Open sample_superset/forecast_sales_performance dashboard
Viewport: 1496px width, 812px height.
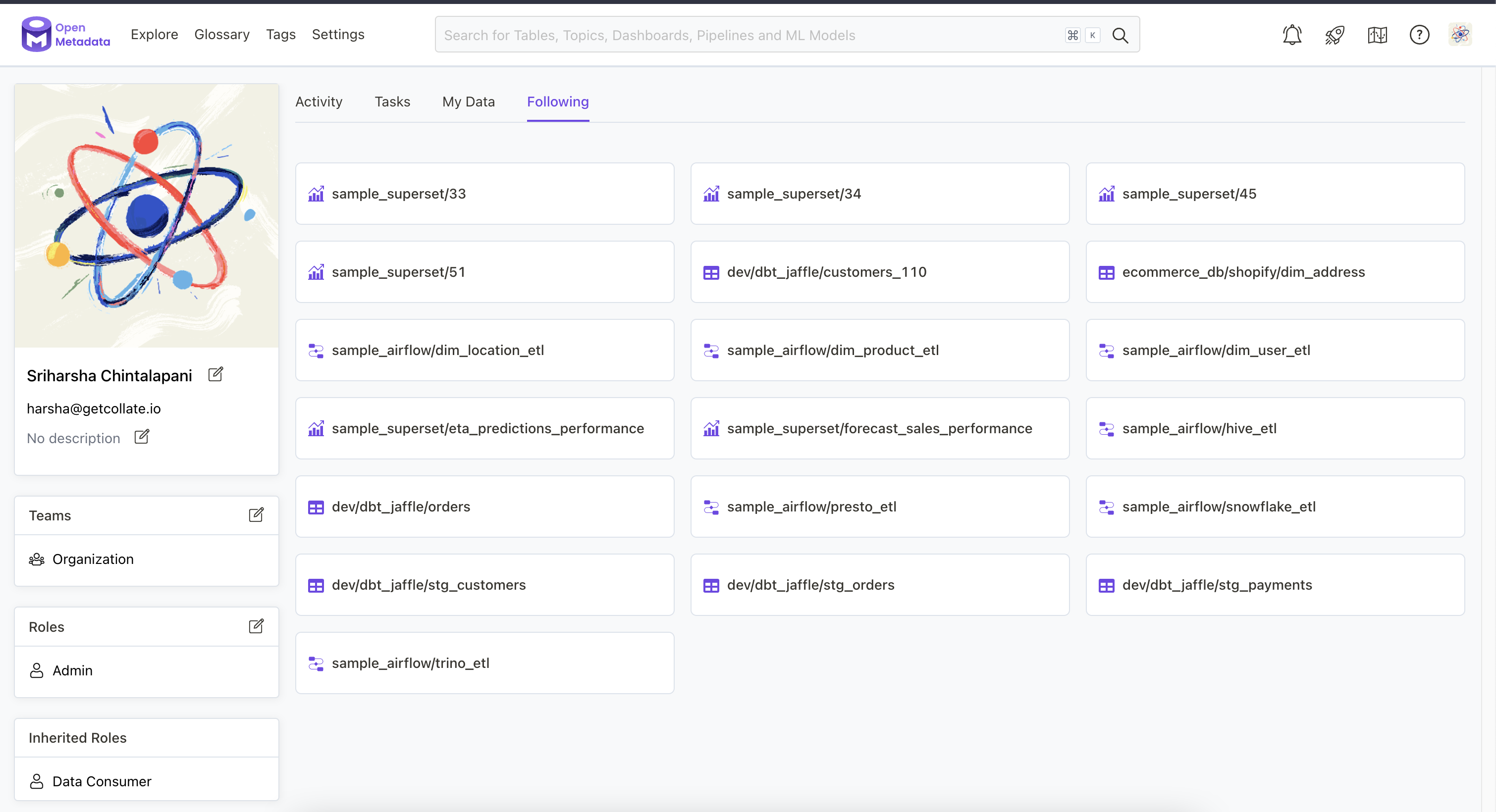[879, 428]
